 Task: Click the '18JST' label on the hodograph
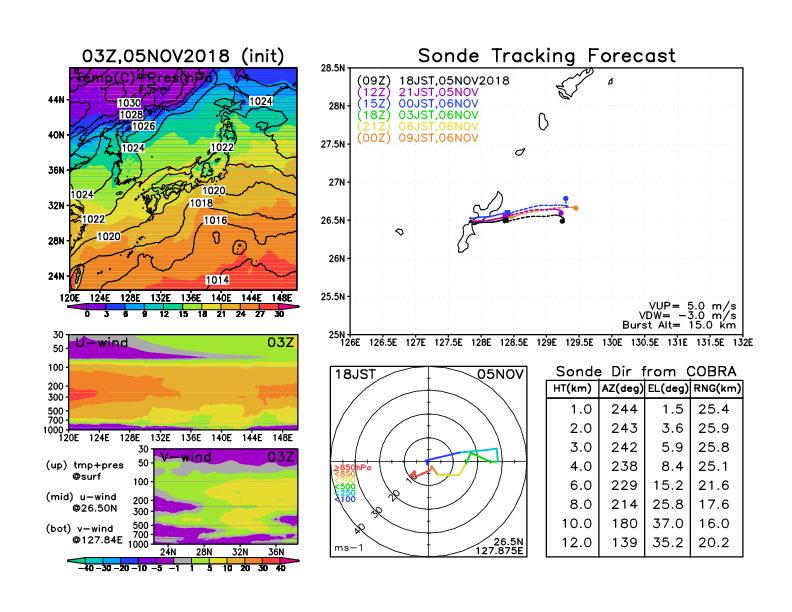[356, 375]
